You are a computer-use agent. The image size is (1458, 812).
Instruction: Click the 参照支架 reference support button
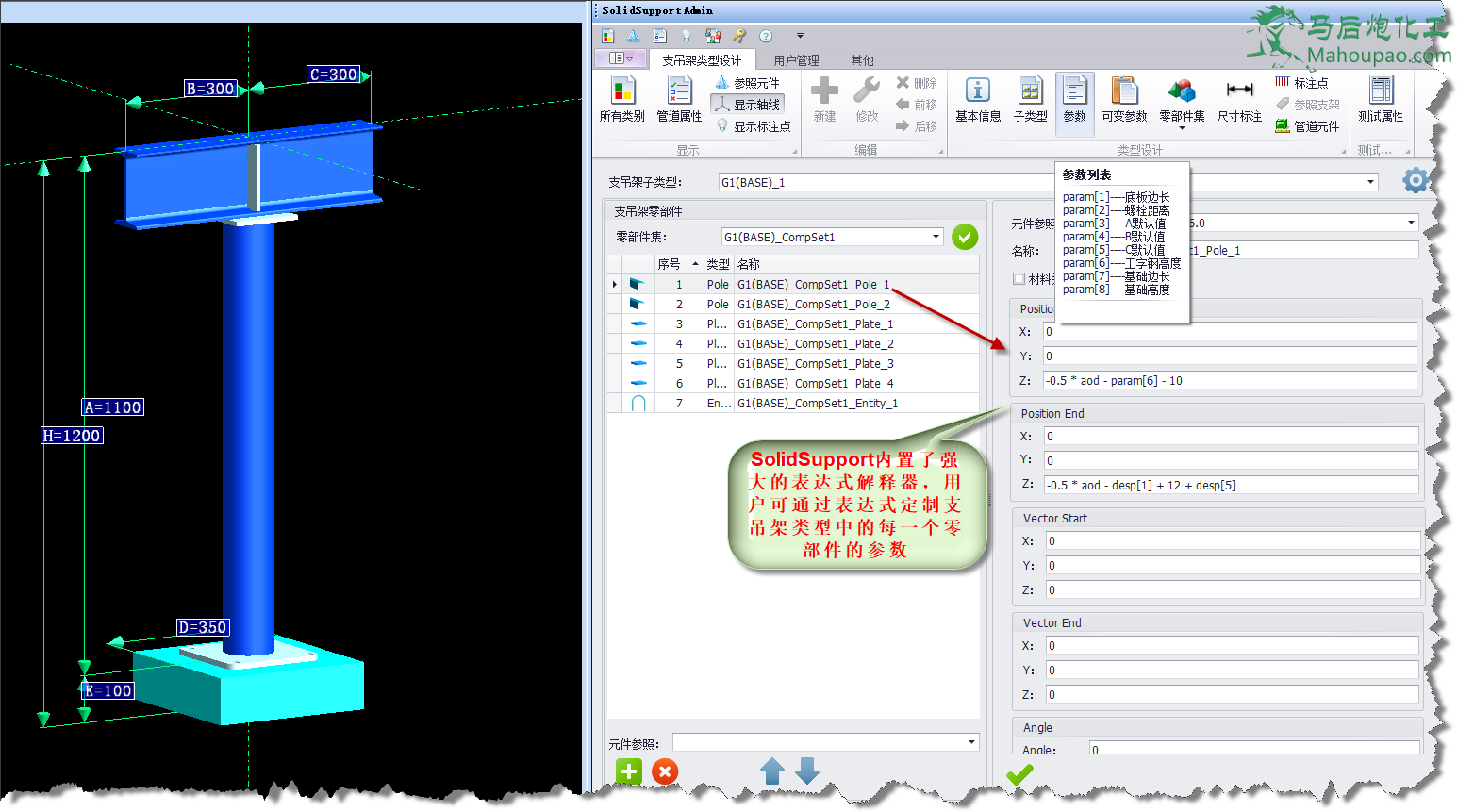1307,105
